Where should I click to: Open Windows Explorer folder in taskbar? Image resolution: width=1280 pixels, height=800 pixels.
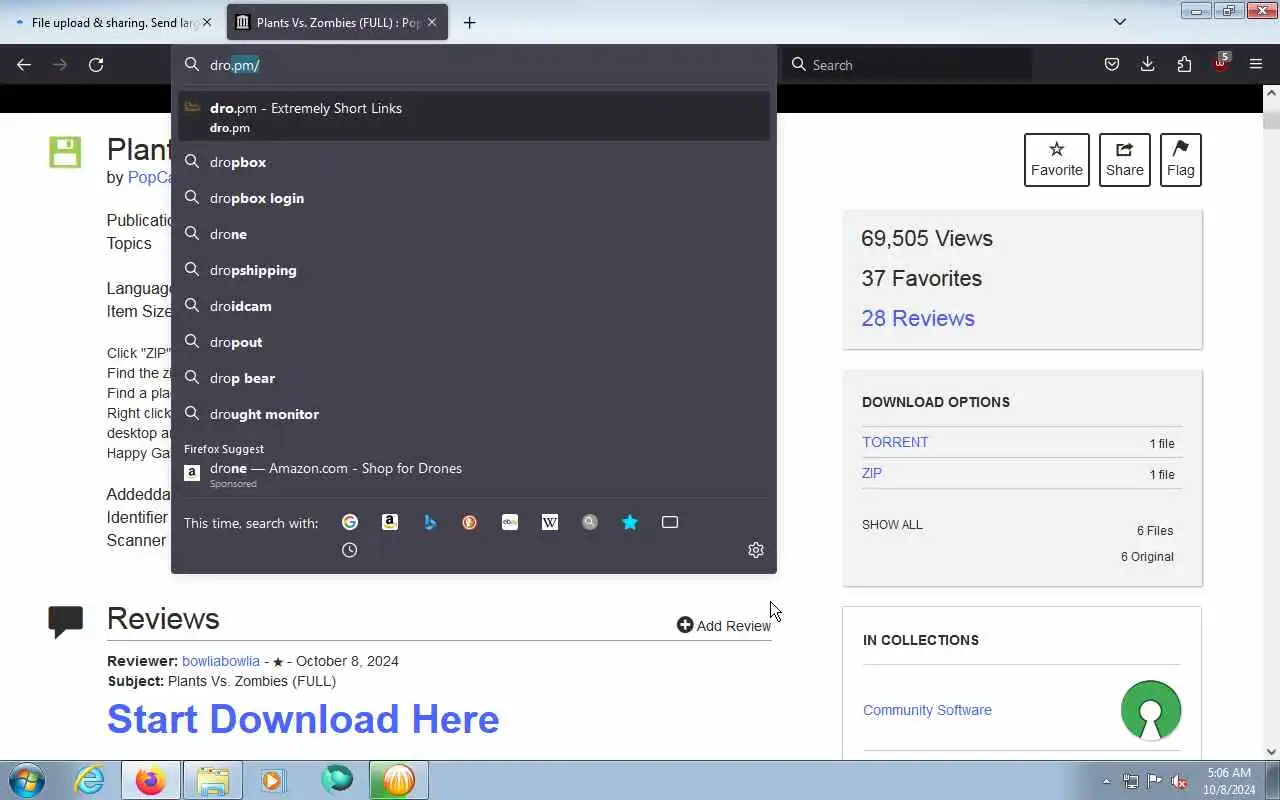pos(213,780)
